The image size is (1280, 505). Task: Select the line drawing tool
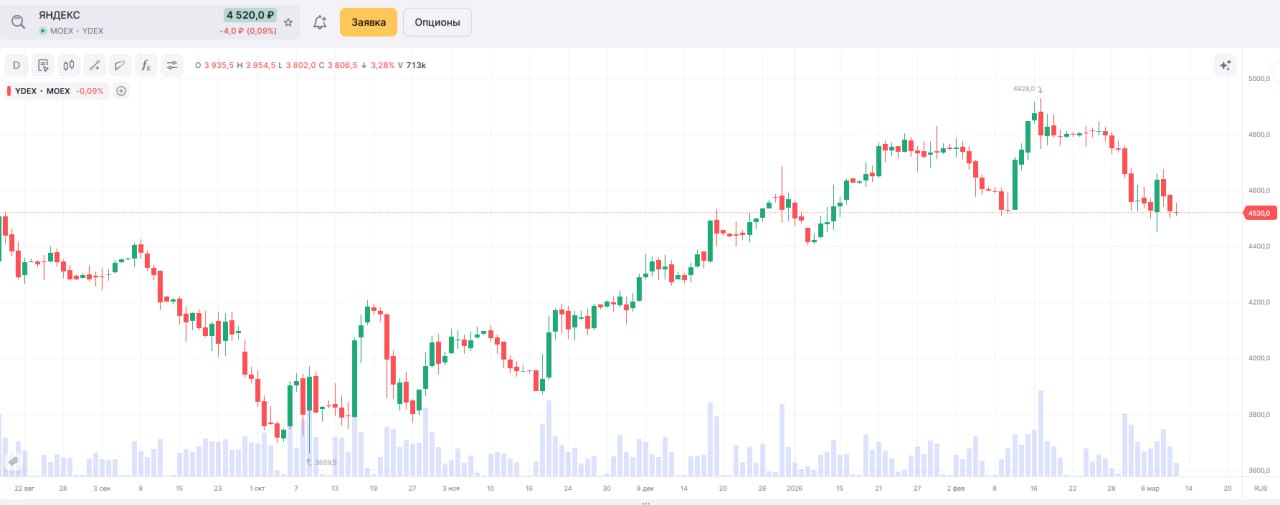[95, 65]
